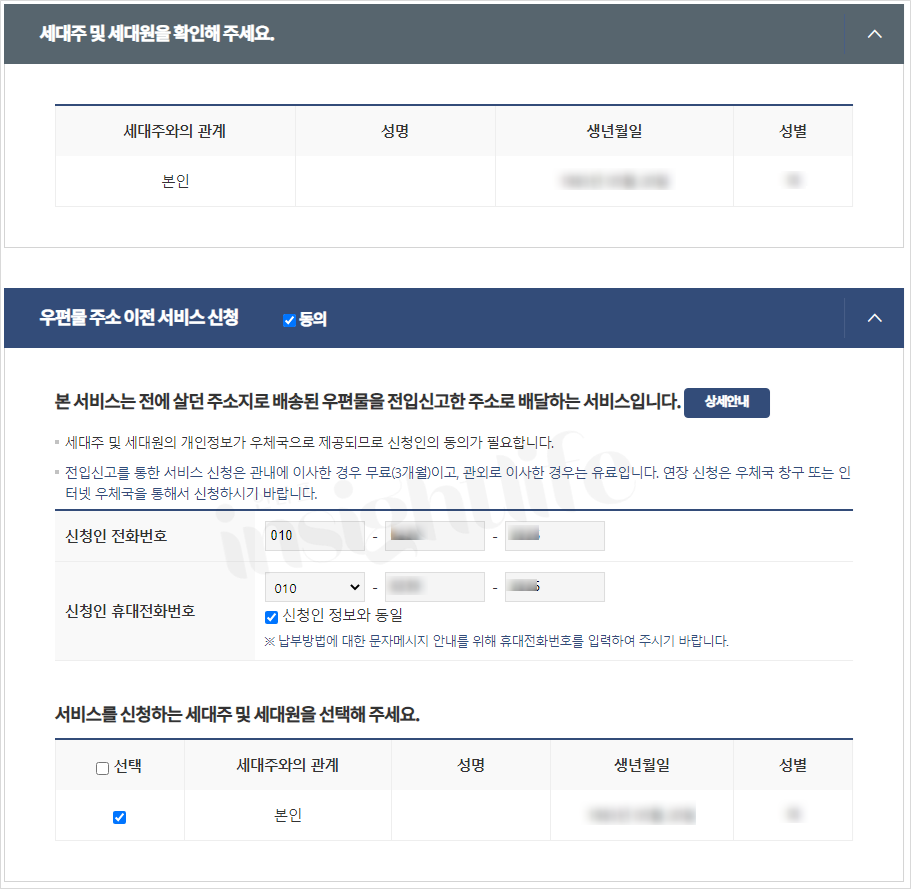Click the 성명 column header
Image resolution: width=911 pixels, height=889 pixels.
coord(395,130)
